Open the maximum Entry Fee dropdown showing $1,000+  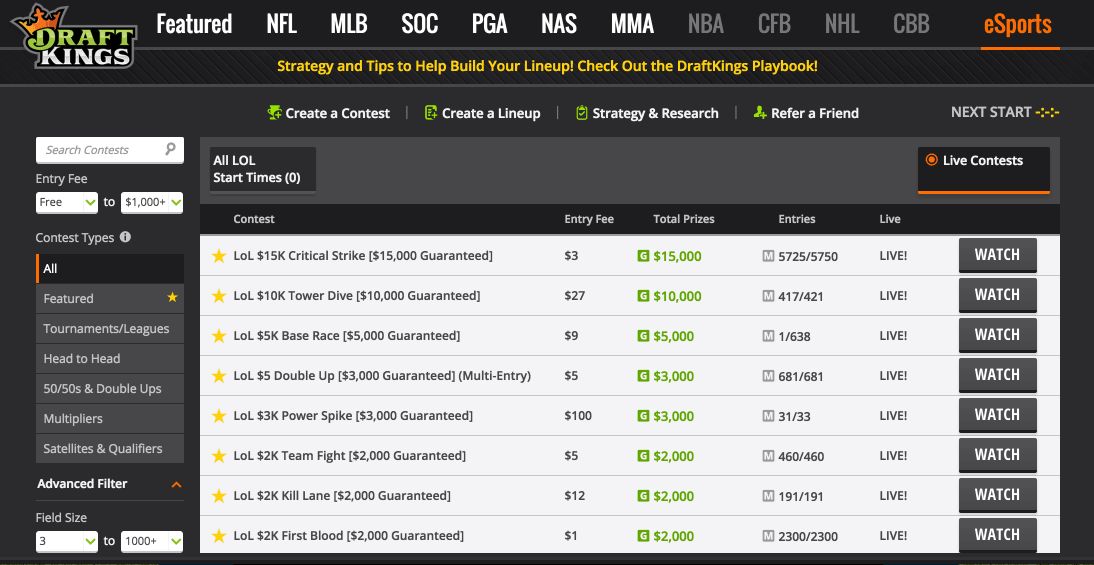(x=152, y=202)
